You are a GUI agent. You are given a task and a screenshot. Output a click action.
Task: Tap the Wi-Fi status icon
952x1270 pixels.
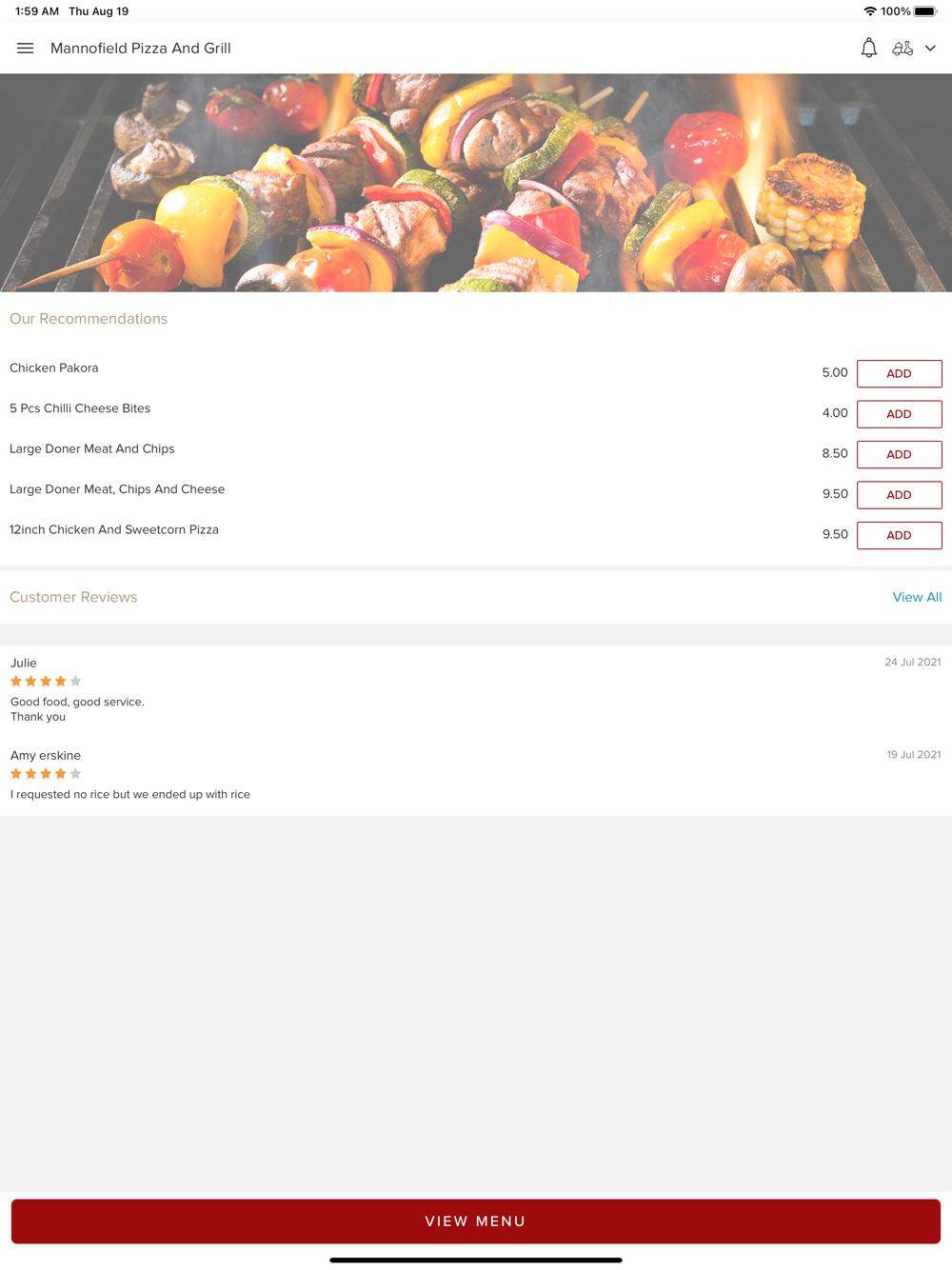point(870,11)
